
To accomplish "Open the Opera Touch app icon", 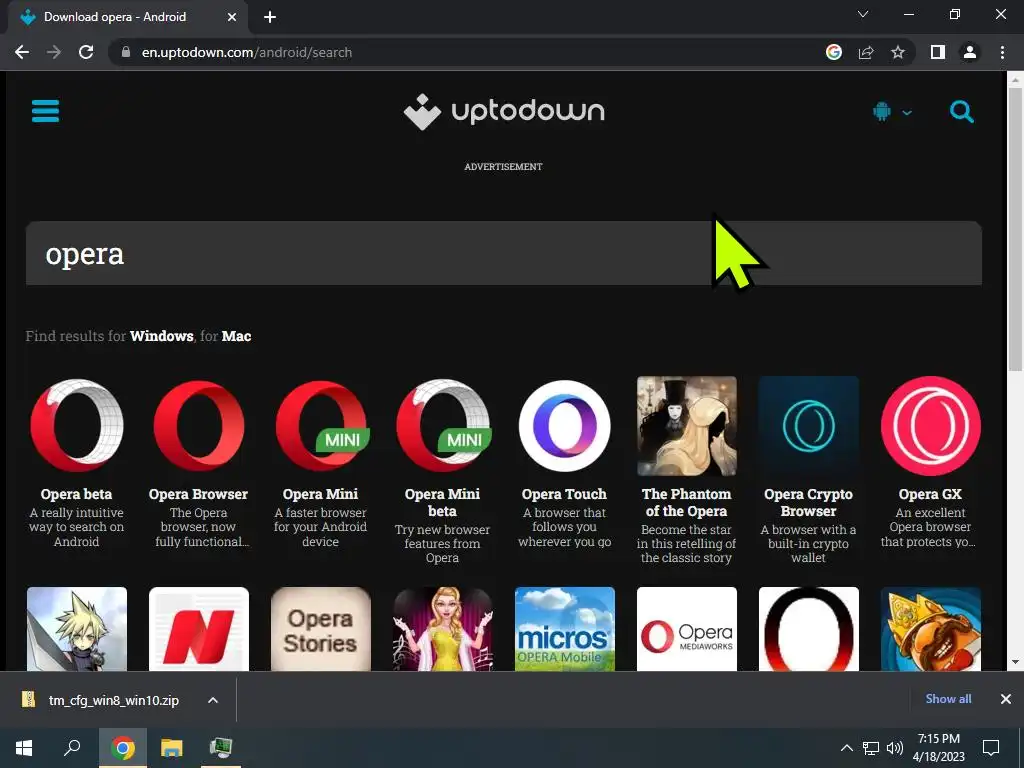I will (x=565, y=426).
